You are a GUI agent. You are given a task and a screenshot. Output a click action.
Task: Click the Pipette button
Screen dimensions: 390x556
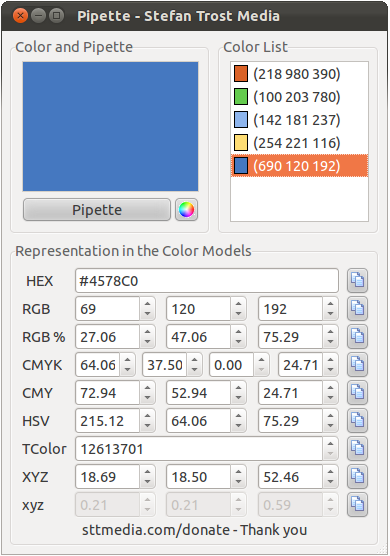(97, 210)
